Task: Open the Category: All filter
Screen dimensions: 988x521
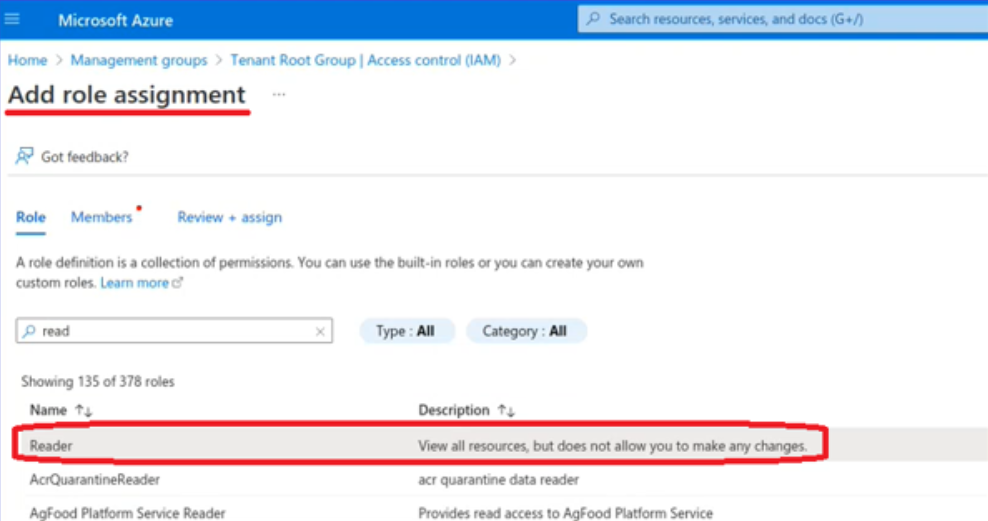Action: pos(525,331)
